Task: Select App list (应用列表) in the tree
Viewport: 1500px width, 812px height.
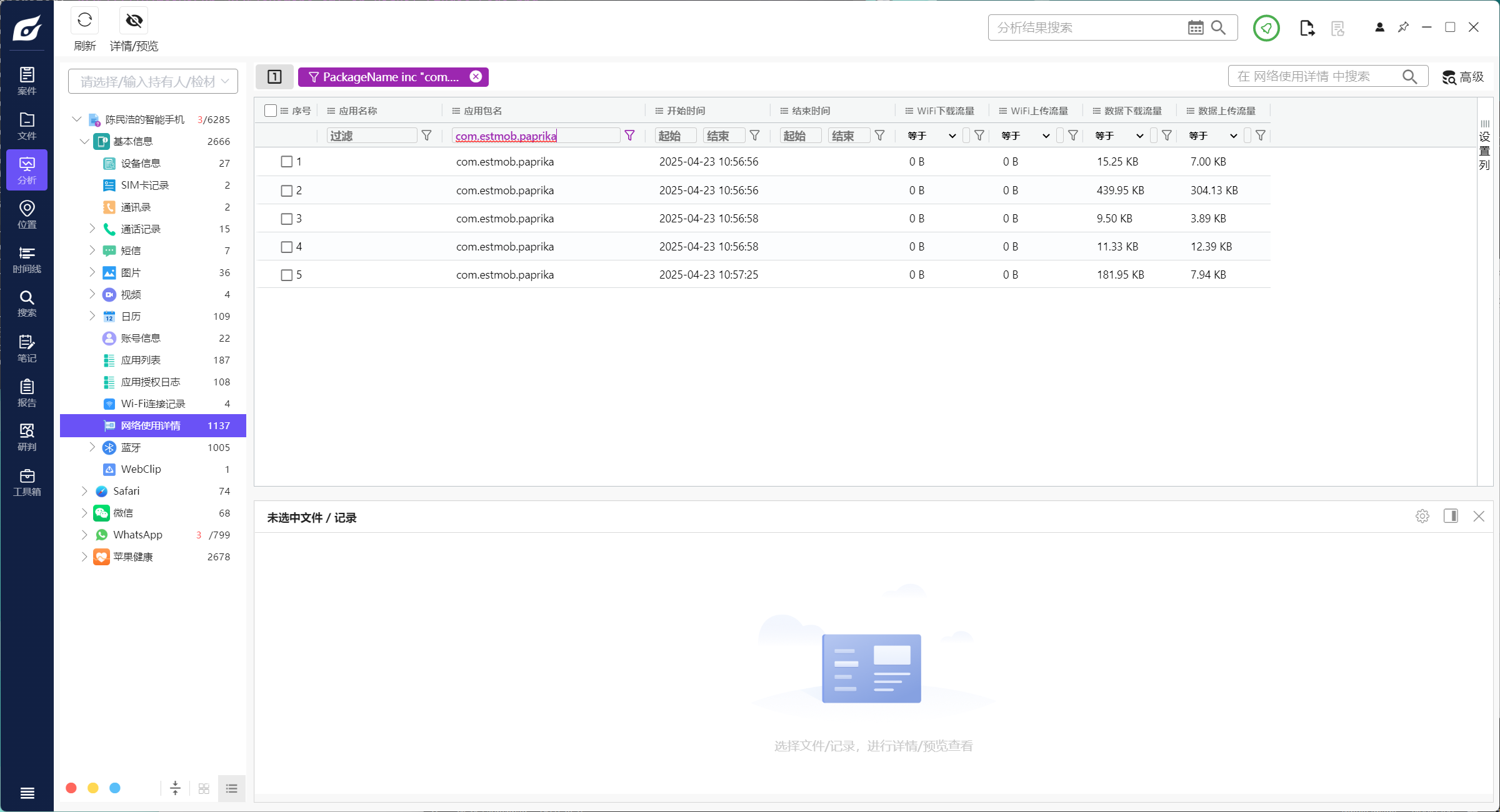Action: [x=141, y=360]
